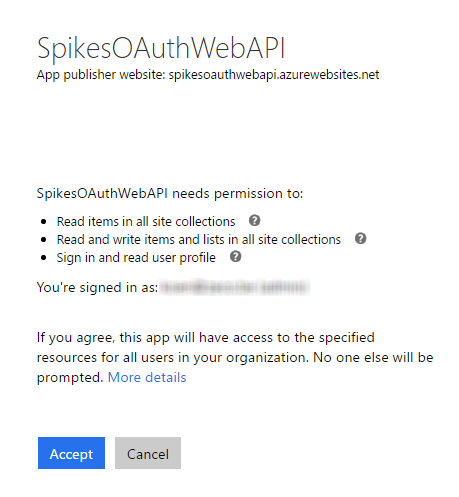
Task: Click Read and write items and lists permission text
Action: tap(199, 240)
